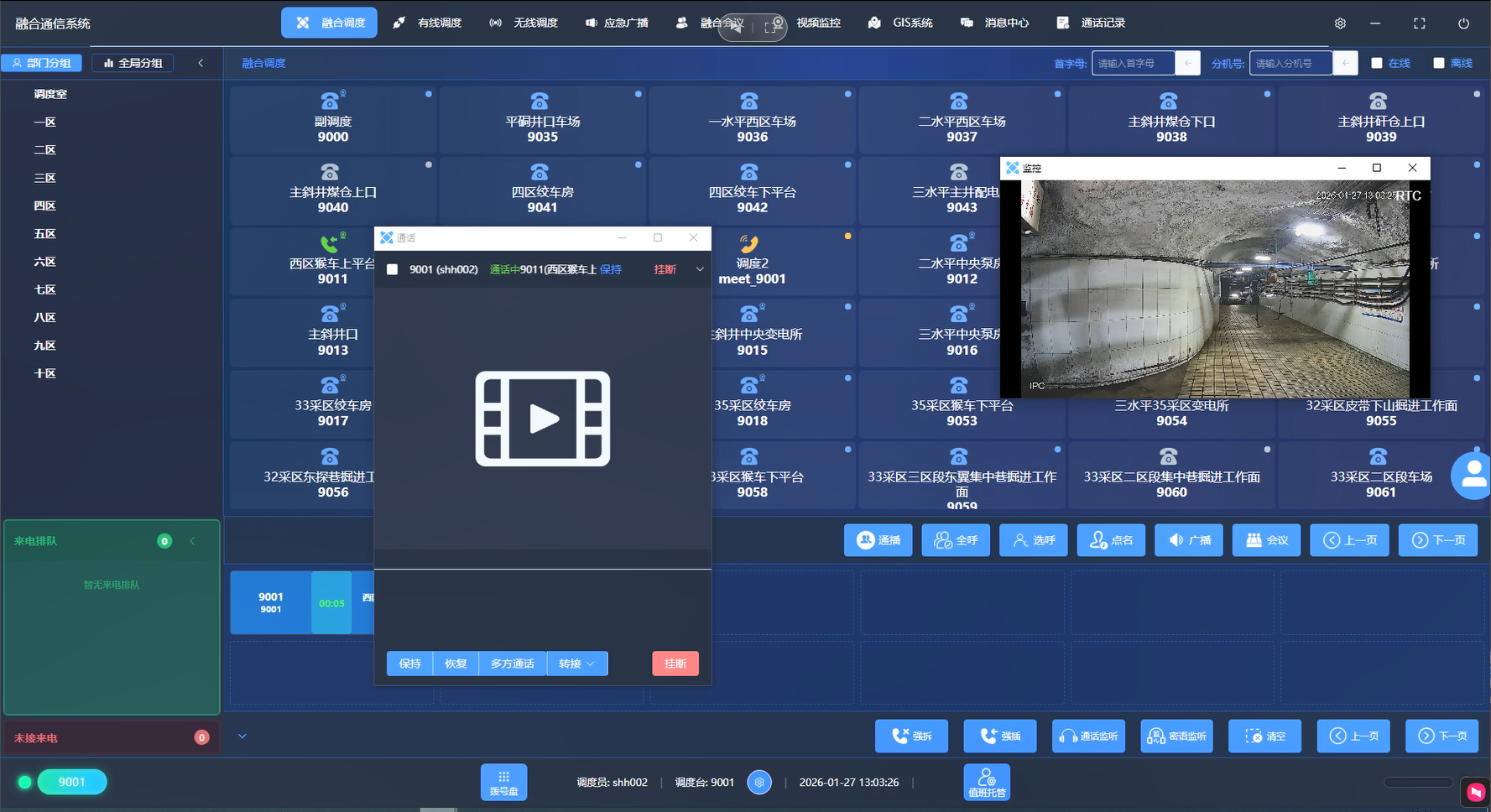Select 五区 in the department tree
Image resolution: width=1491 pixels, height=812 pixels.
[x=45, y=234]
